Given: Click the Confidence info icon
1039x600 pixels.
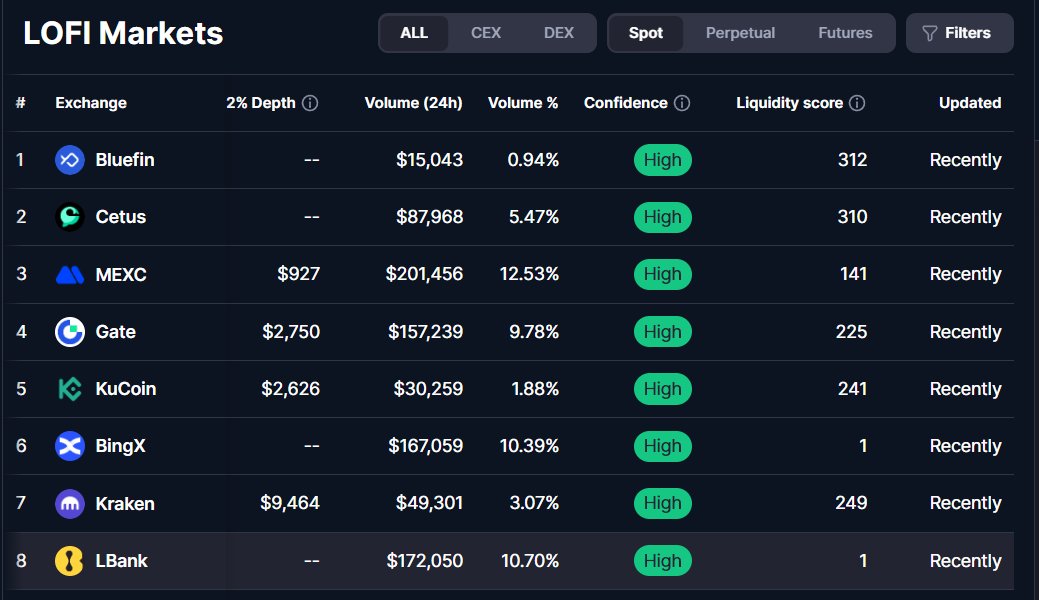Looking at the screenshot, I should [682, 103].
